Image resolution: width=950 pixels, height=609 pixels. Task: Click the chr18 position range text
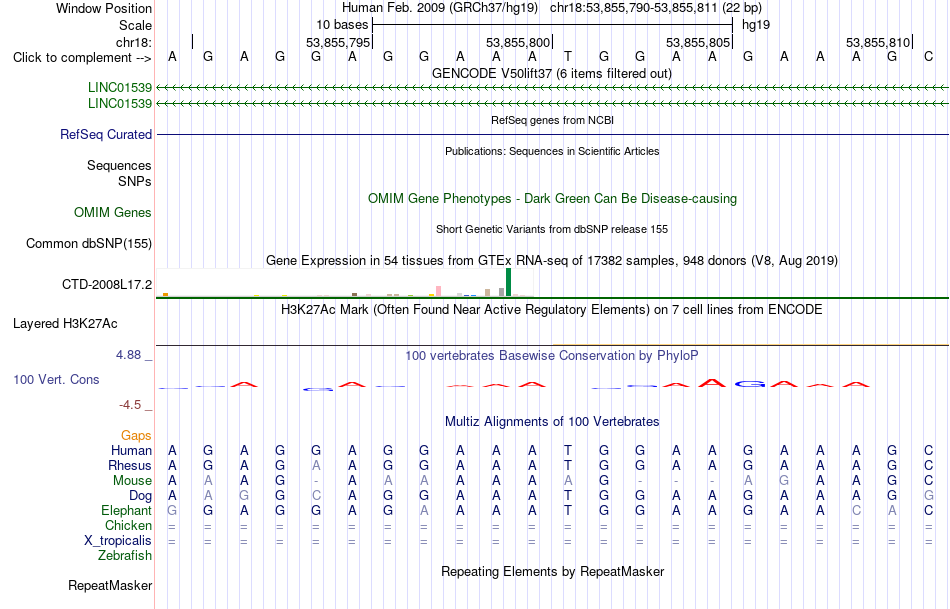click(x=656, y=8)
